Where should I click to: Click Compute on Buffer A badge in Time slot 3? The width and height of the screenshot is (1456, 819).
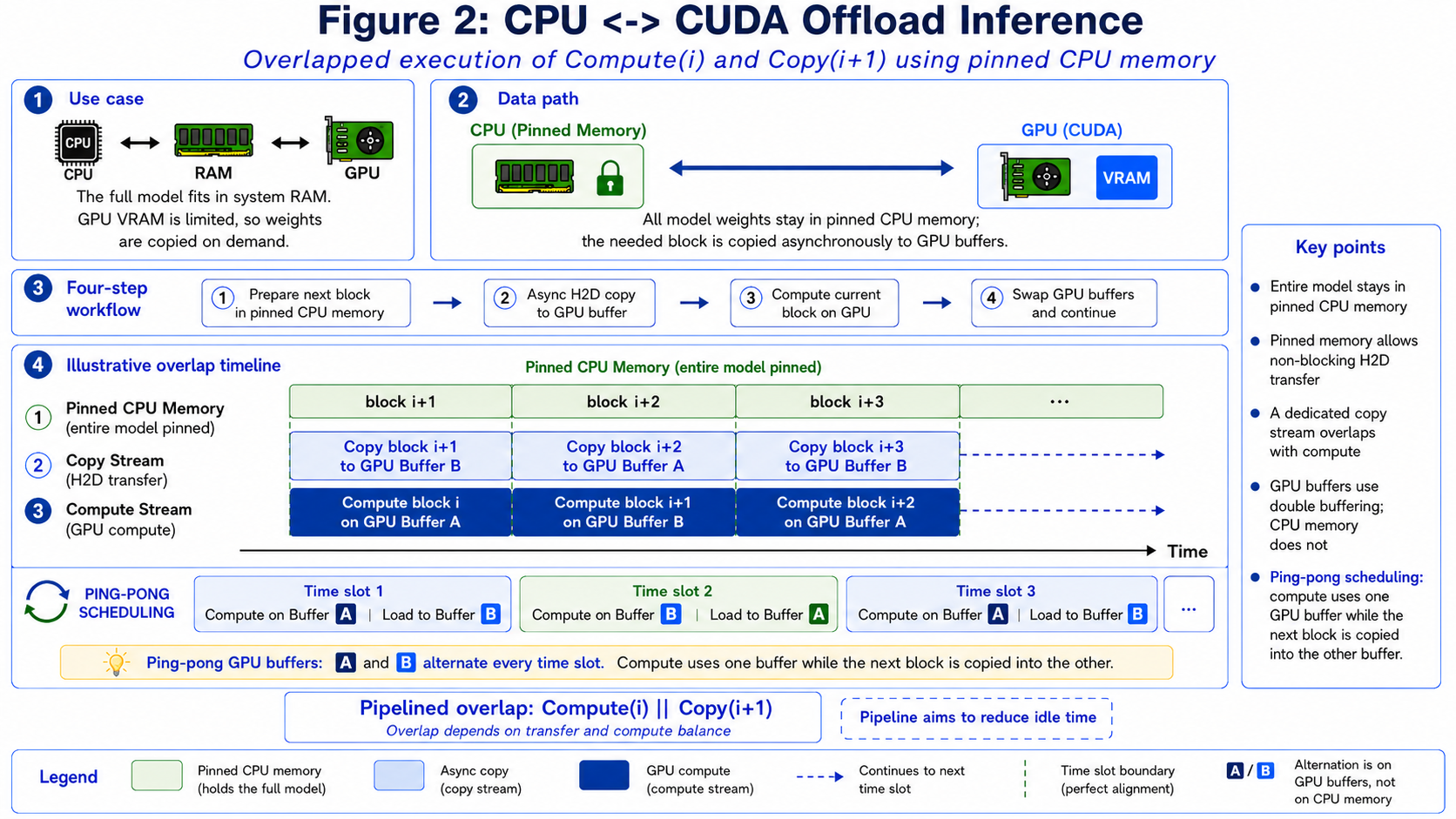(998, 614)
